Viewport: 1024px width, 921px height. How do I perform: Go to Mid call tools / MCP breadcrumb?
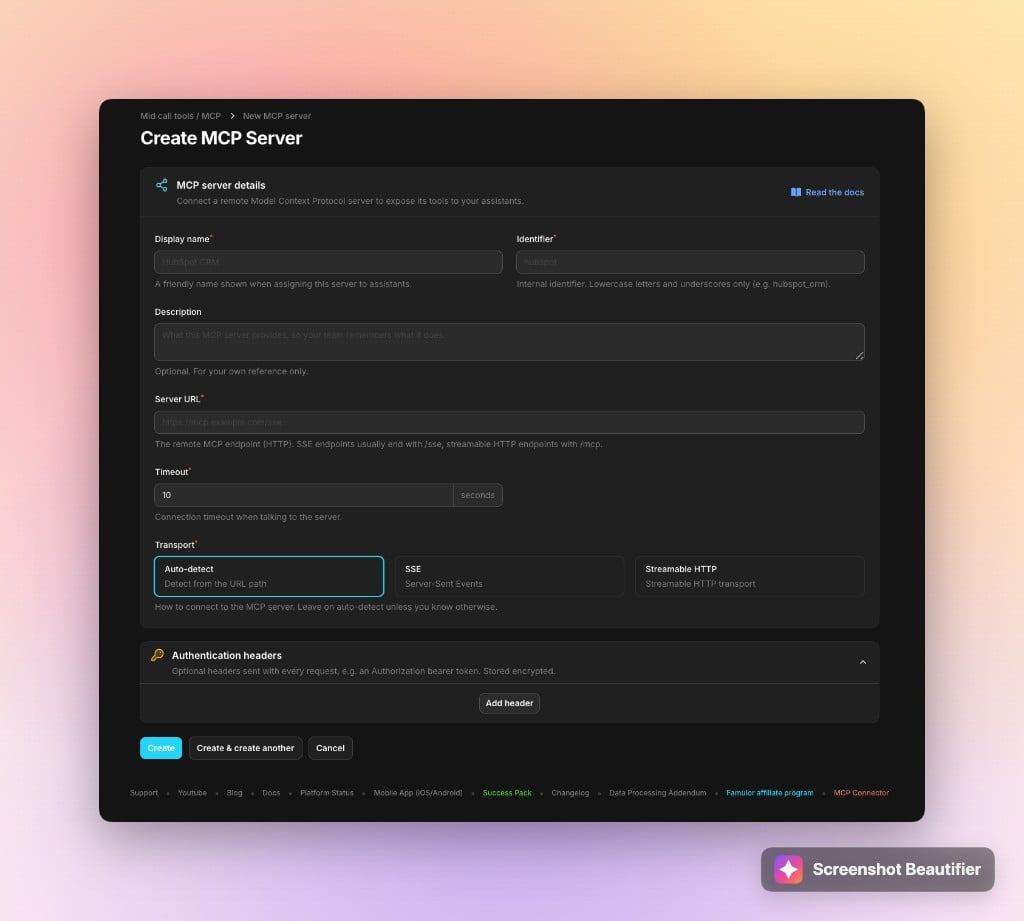click(x=181, y=116)
